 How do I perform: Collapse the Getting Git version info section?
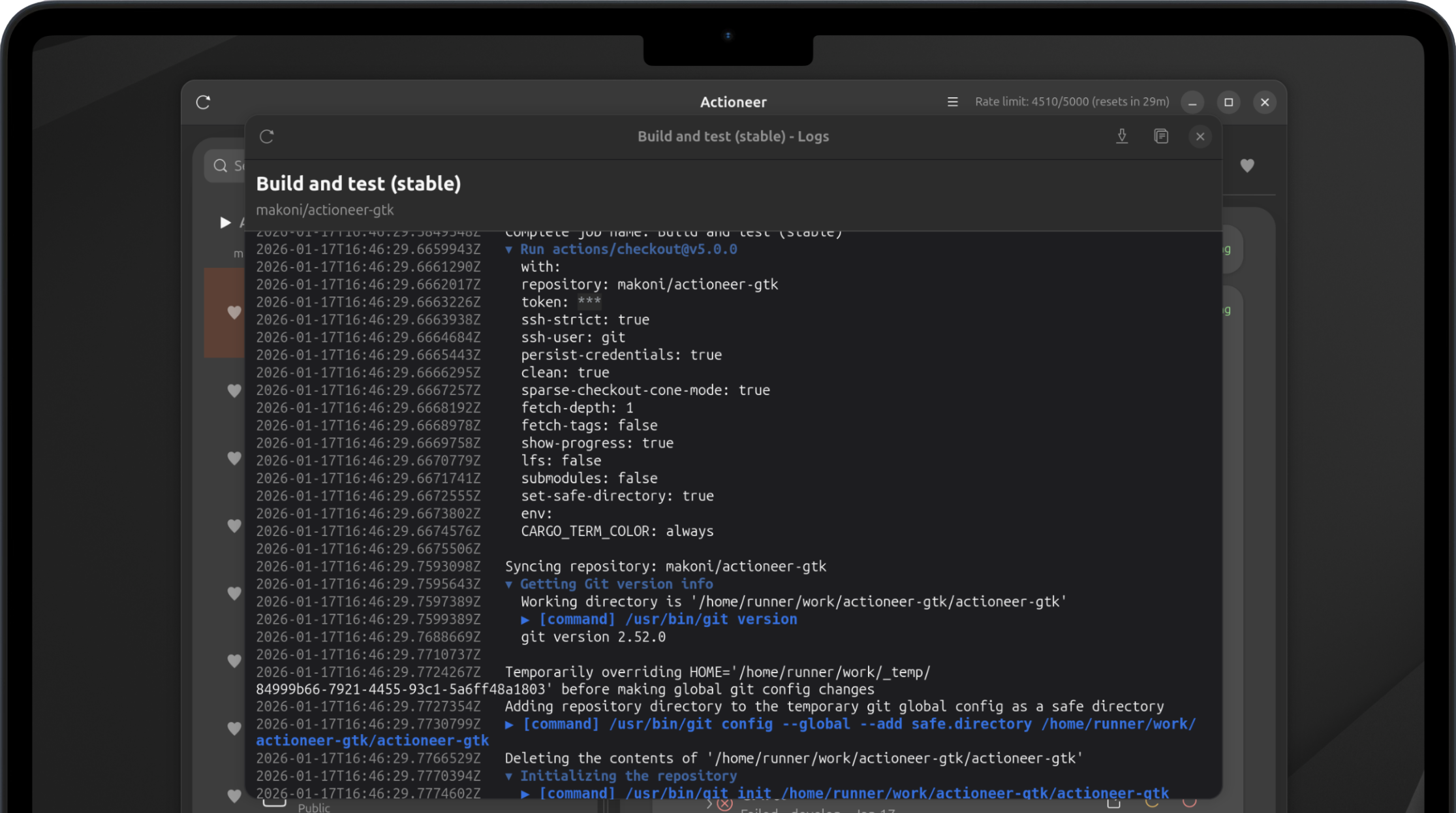click(510, 584)
